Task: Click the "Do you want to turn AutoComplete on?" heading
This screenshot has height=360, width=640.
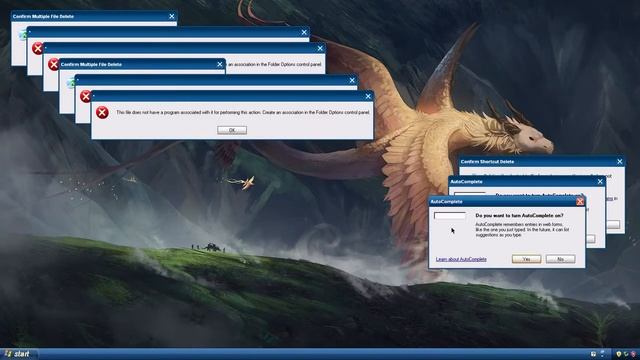Action: [x=519, y=215]
